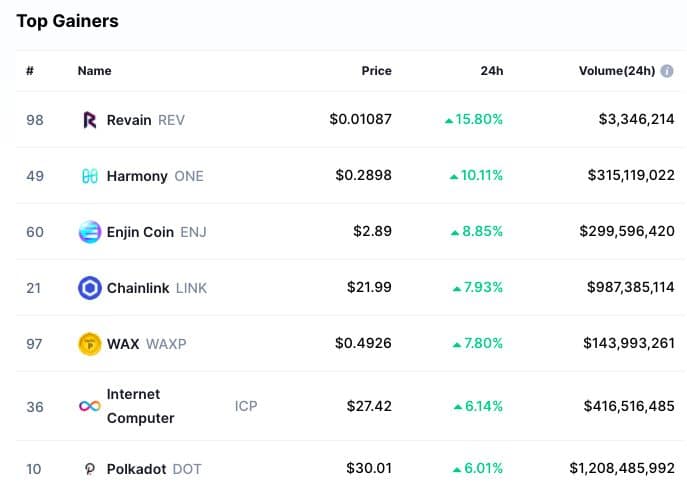Sort table by Name column header
This screenshot has height=491, width=687.
point(95,71)
